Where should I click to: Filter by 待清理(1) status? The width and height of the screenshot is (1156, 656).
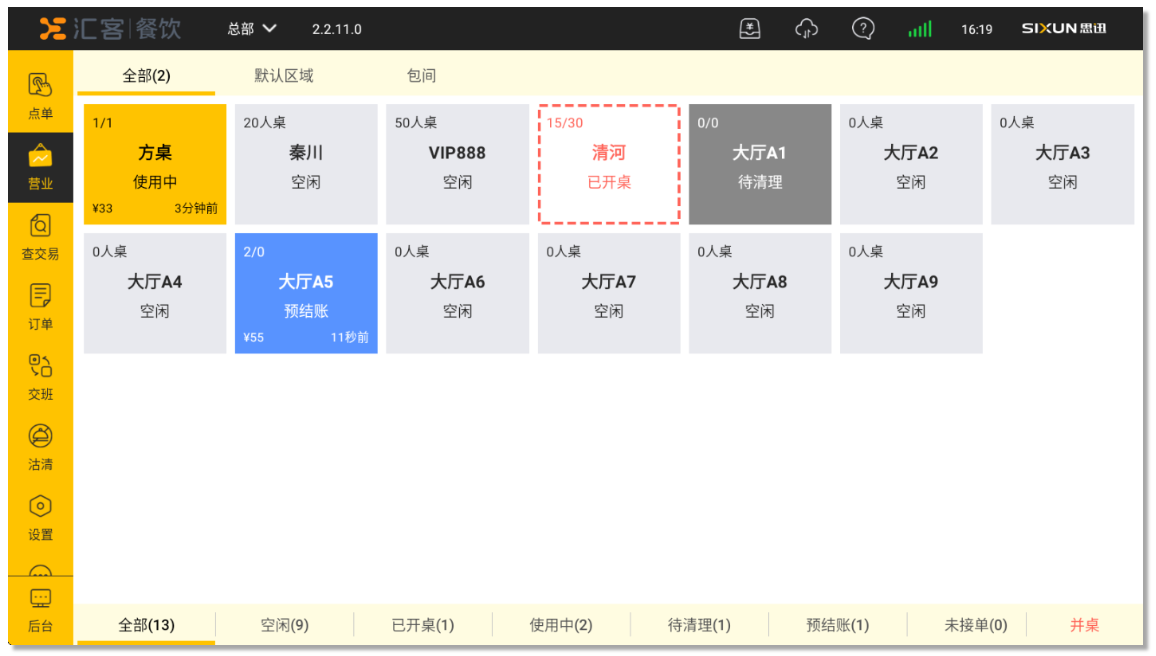click(699, 625)
